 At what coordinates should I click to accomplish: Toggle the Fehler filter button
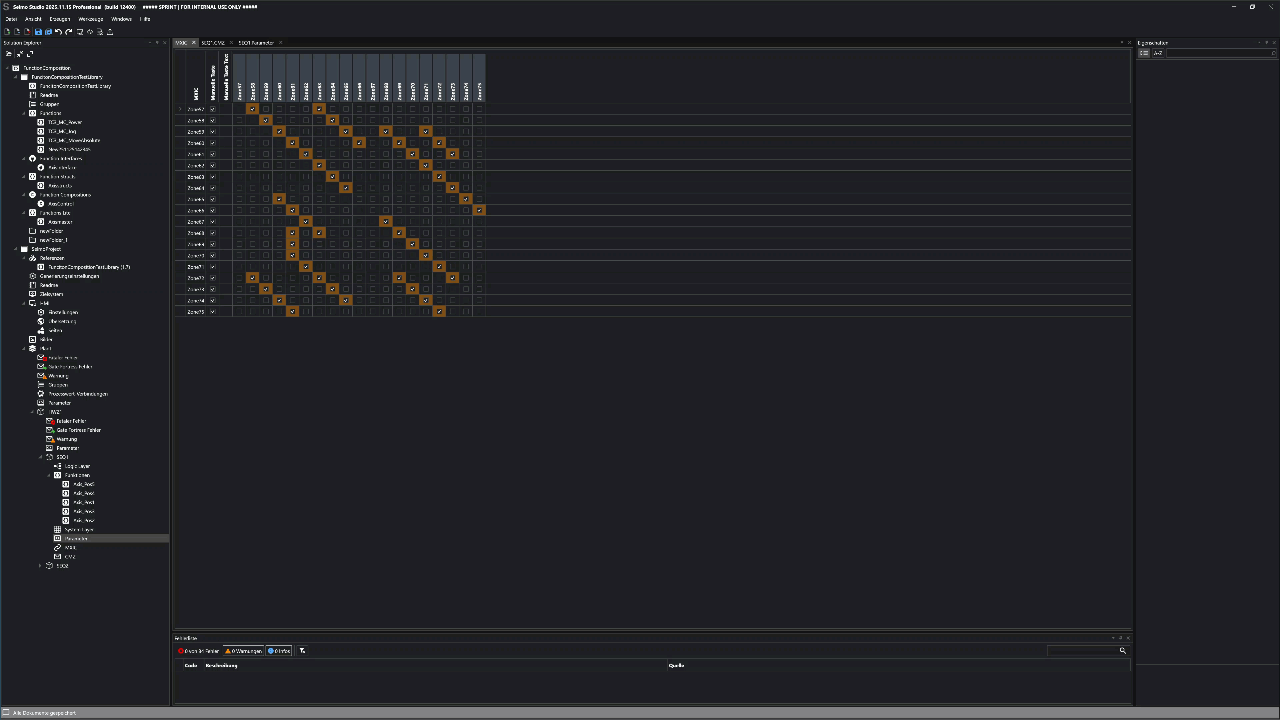point(198,651)
